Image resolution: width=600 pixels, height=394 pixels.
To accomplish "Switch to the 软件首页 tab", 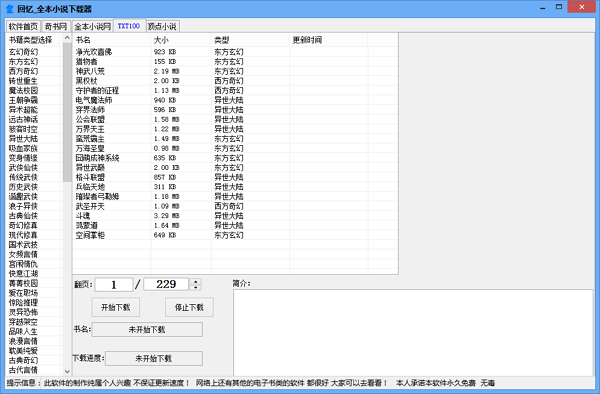I will pyautogui.click(x=23, y=26).
